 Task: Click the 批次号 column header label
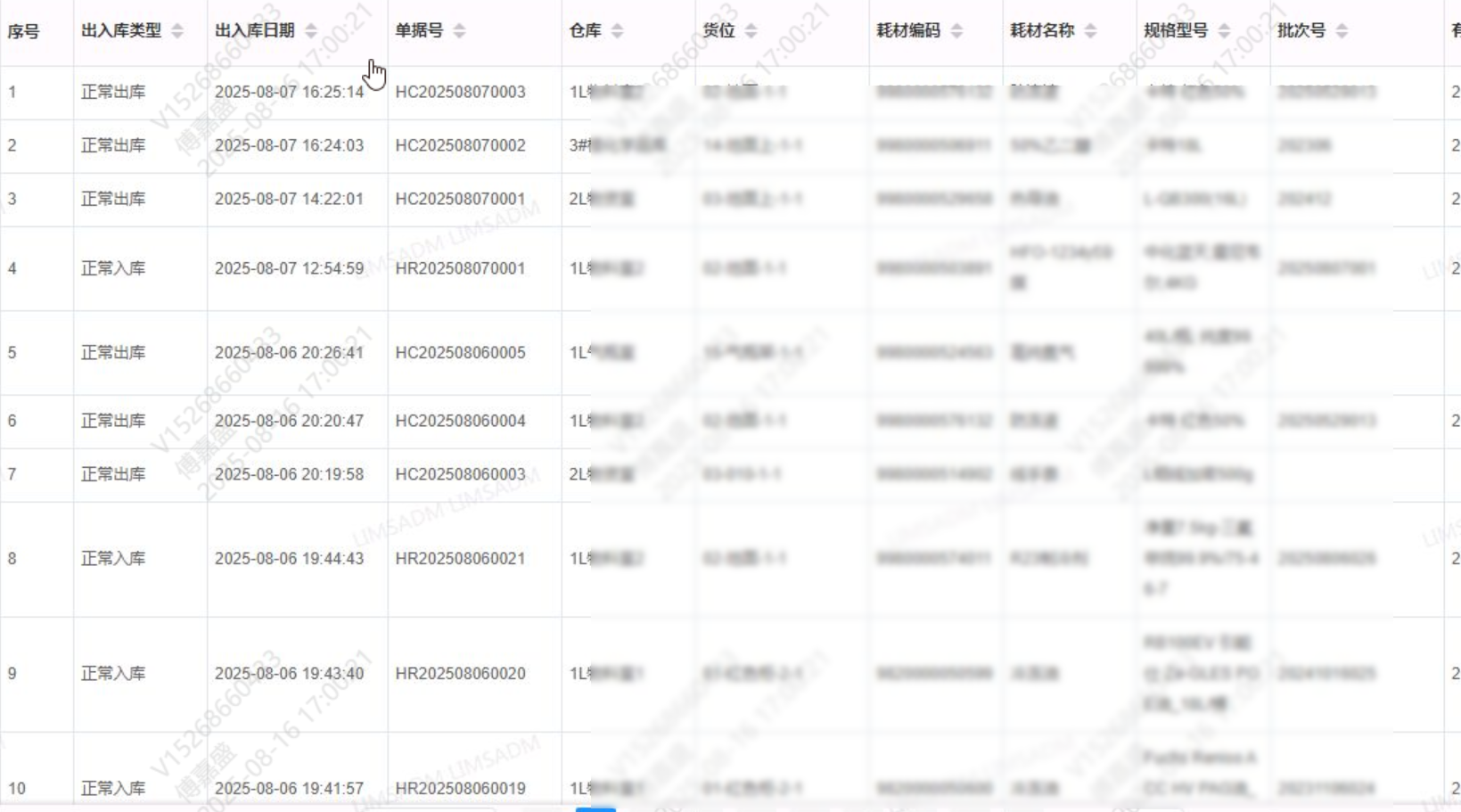point(1301,30)
